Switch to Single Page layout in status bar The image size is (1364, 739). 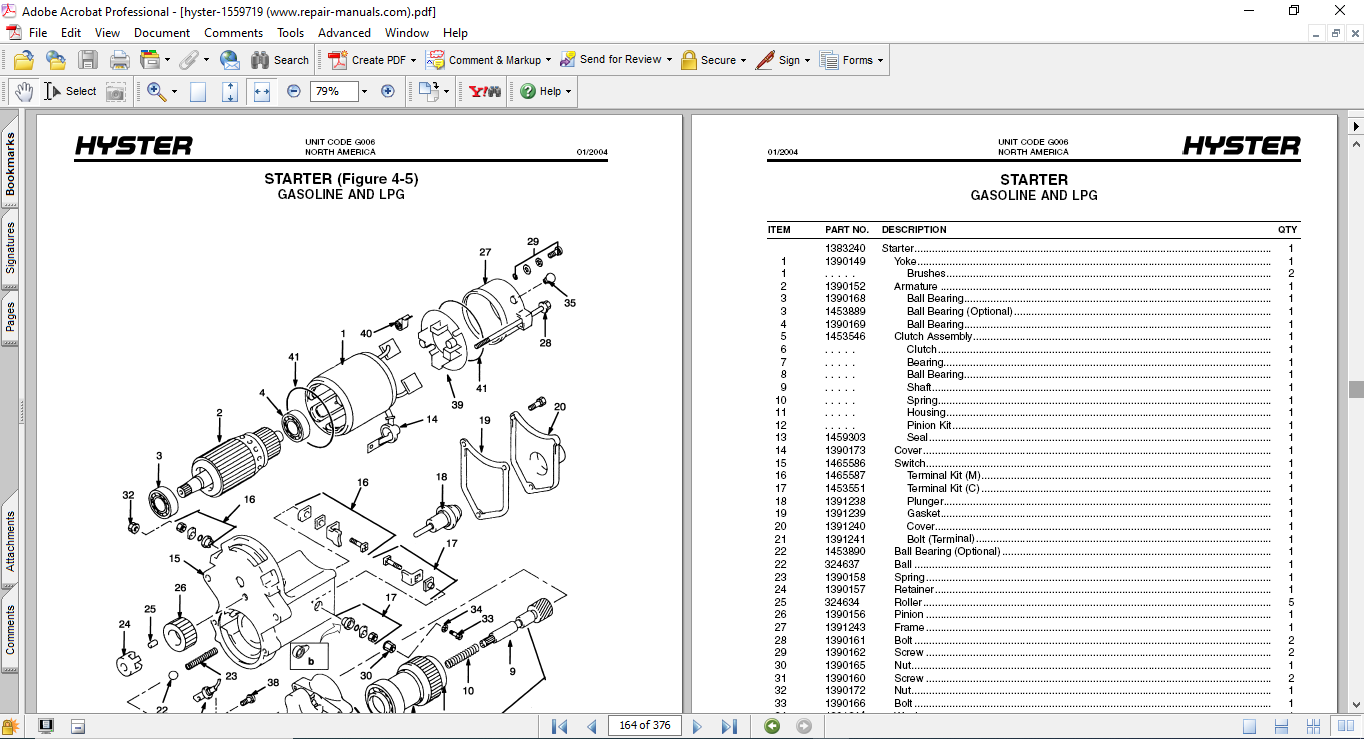(x=1249, y=726)
